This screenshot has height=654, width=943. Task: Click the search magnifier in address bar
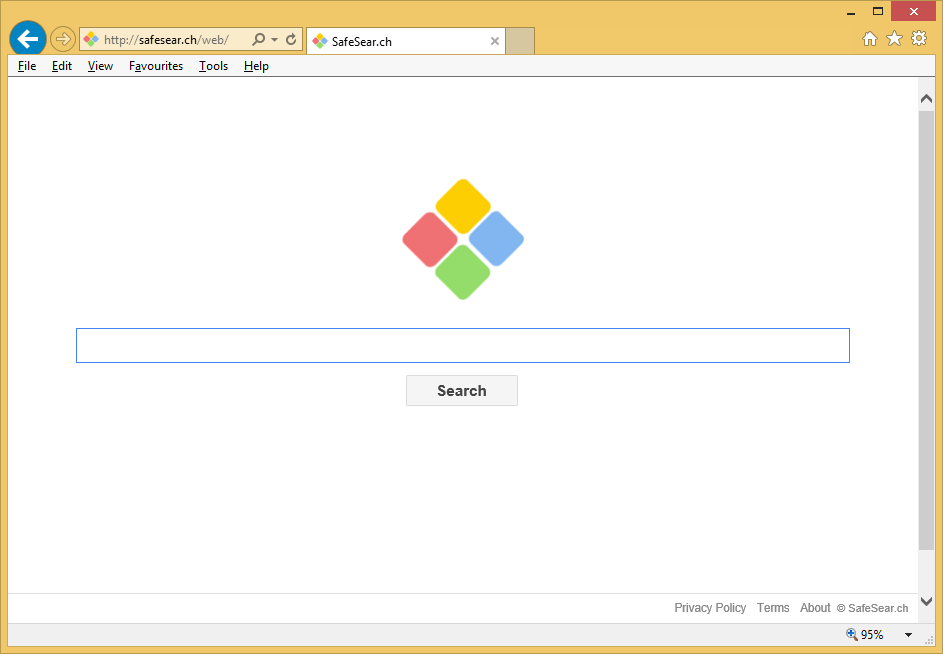coord(259,40)
